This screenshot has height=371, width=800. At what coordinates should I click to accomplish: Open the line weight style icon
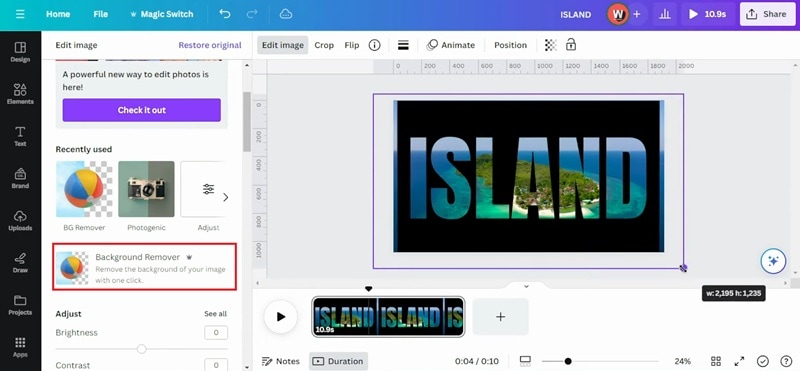[403, 45]
